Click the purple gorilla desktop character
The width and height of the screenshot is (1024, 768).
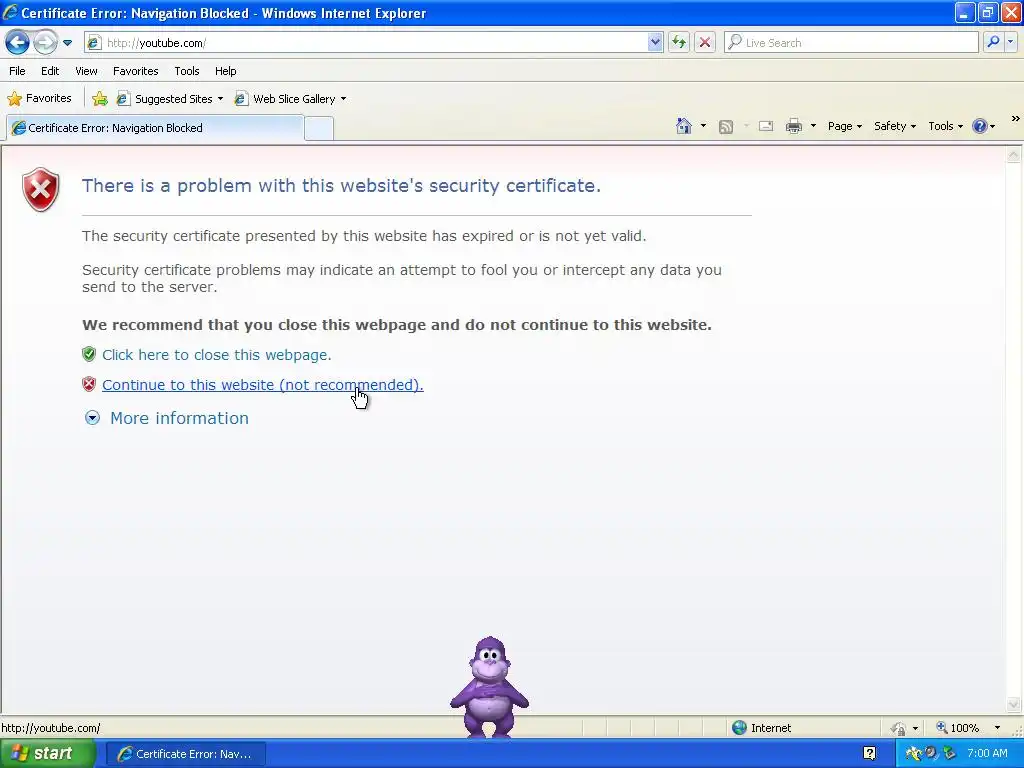489,687
